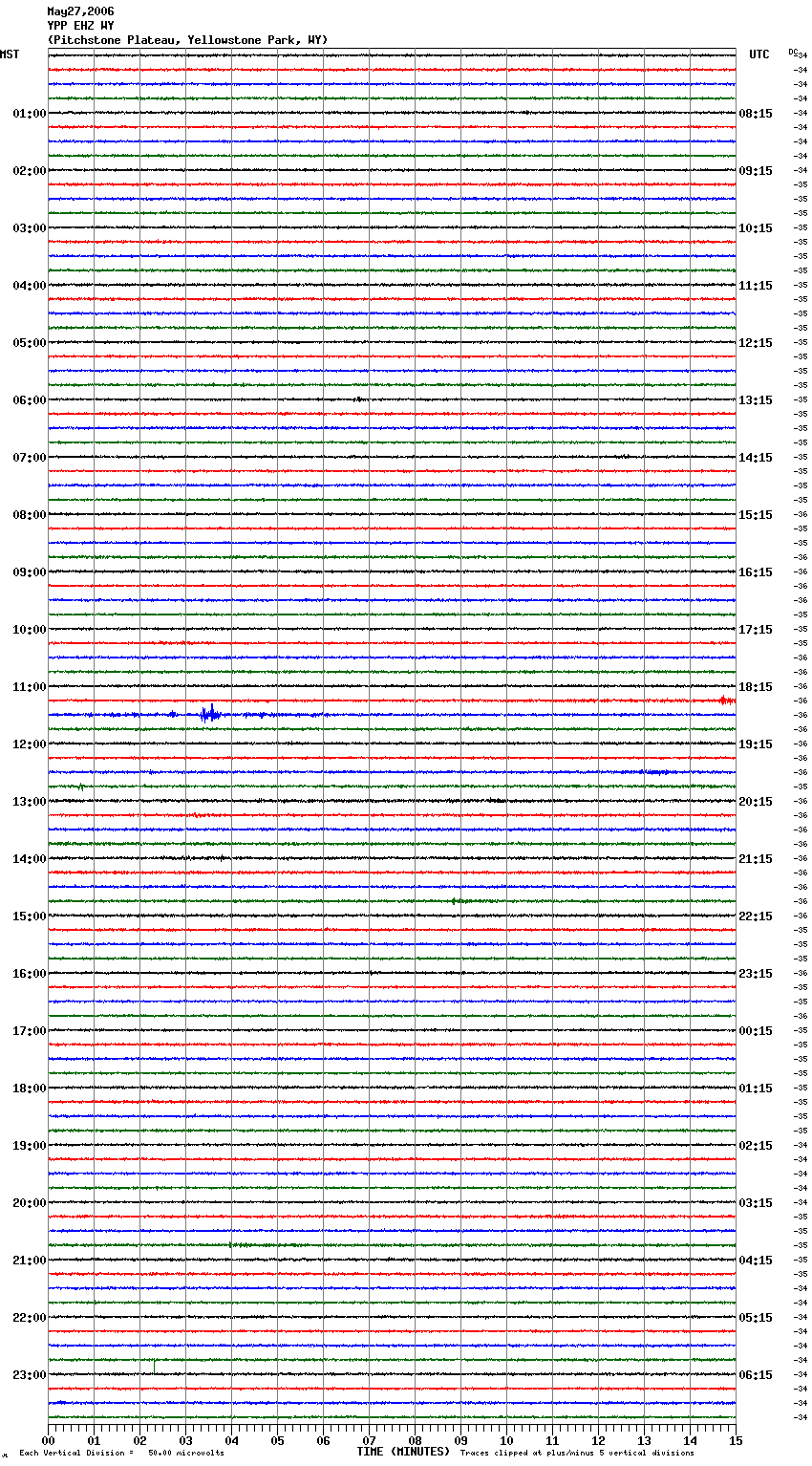Select the 01:00 MST time label
Image resolution: width=812 pixels, height=1466 pixels.
click(x=30, y=114)
